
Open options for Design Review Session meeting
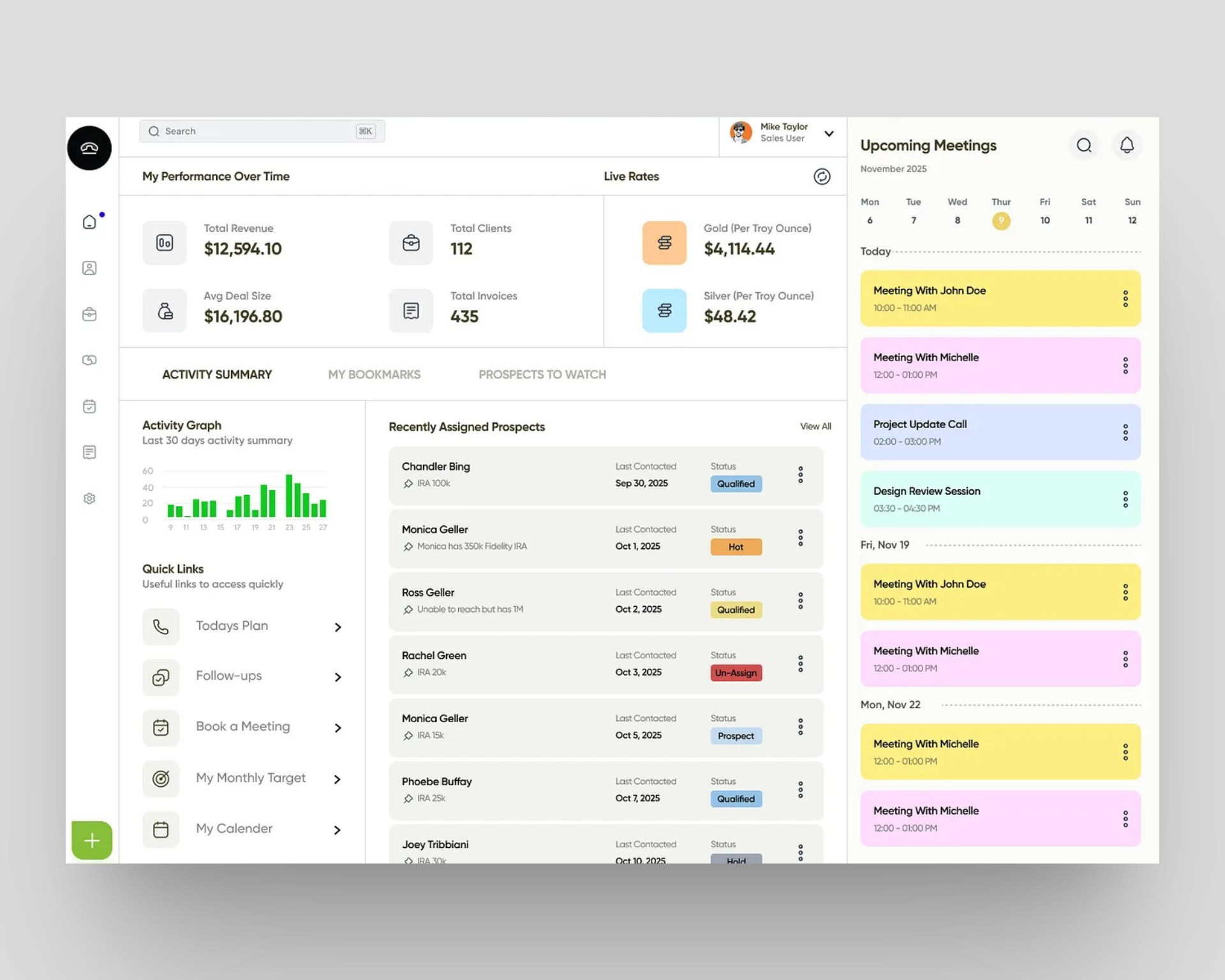pyautogui.click(x=1125, y=499)
